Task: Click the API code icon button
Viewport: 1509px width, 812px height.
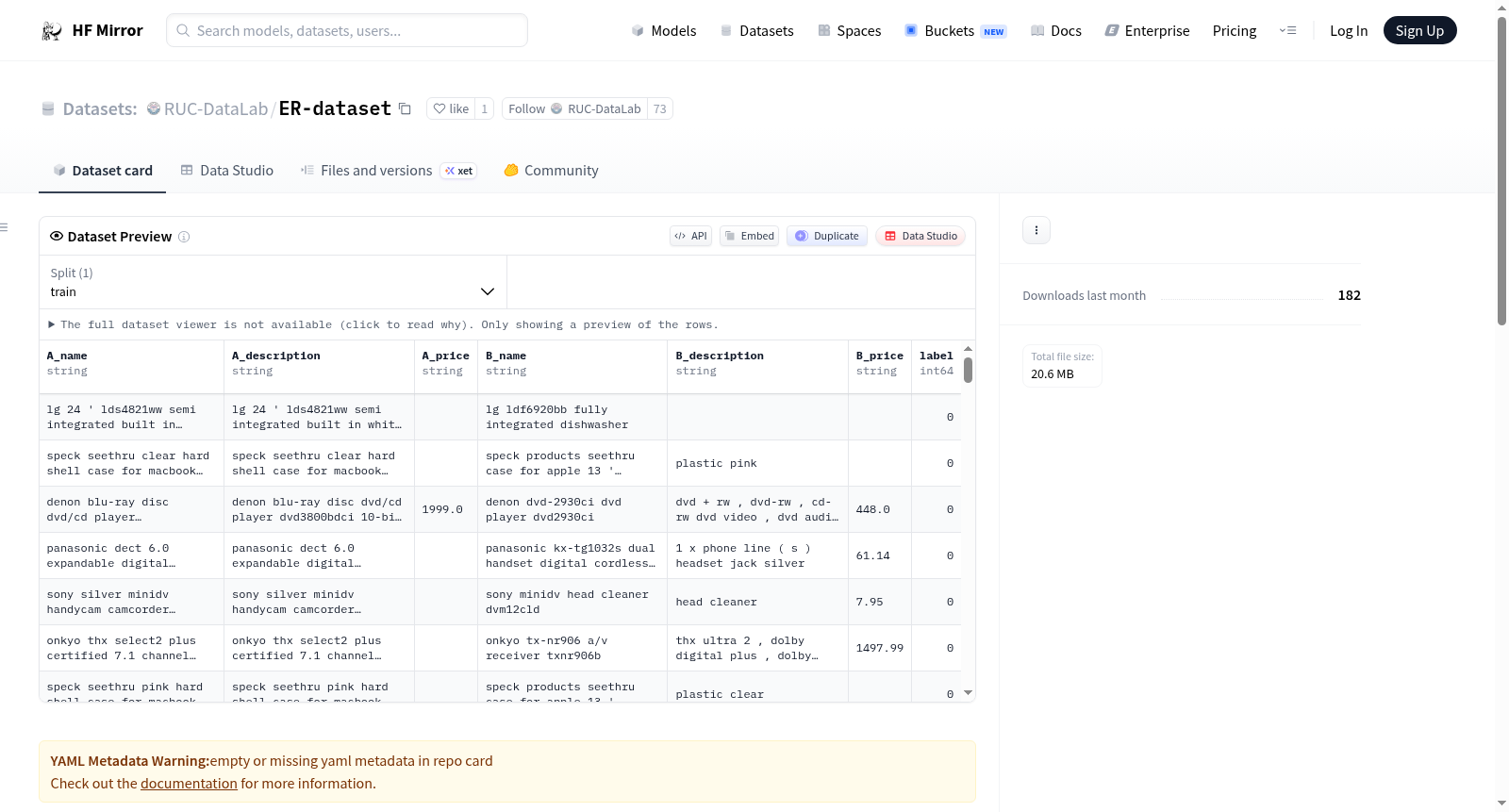Action: click(690, 236)
